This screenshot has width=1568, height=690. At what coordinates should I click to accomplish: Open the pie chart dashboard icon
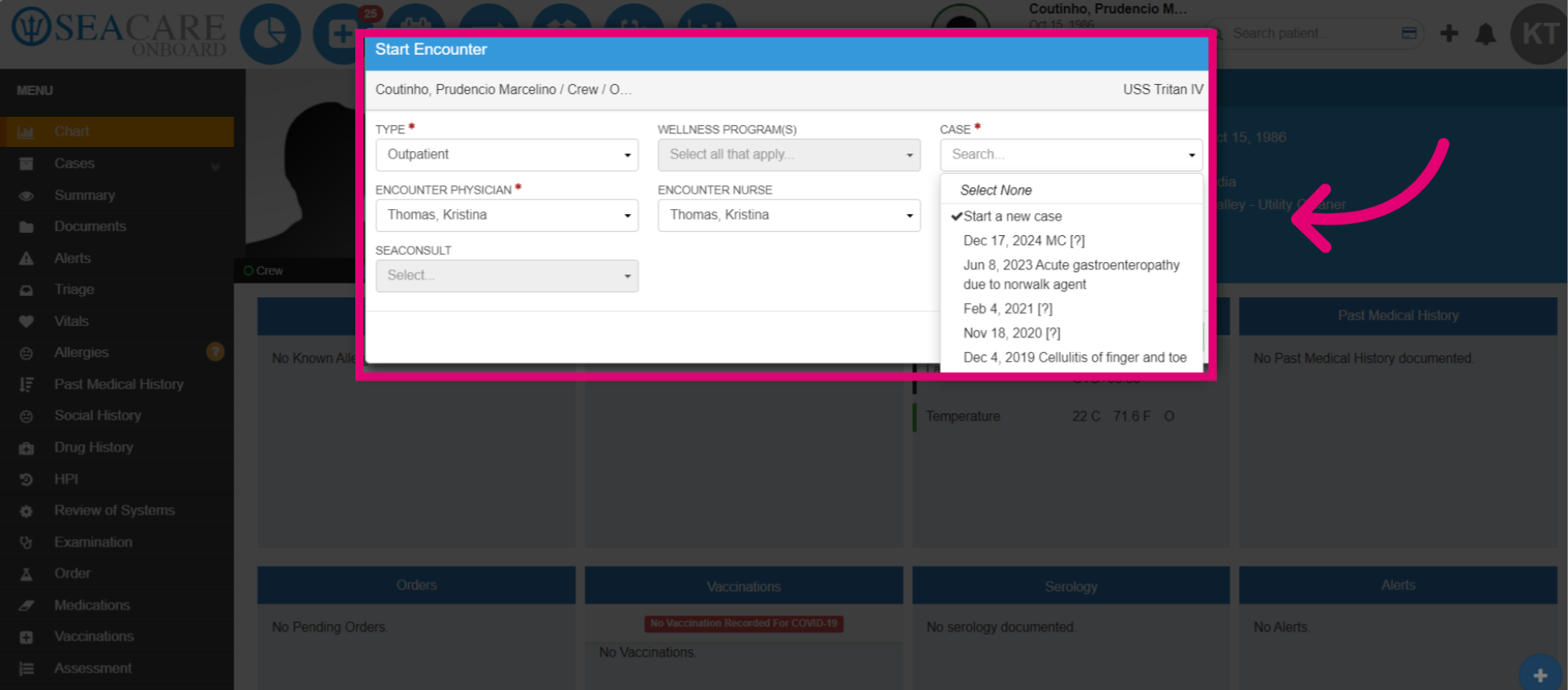pyautogui.click(x=269, y=34)
